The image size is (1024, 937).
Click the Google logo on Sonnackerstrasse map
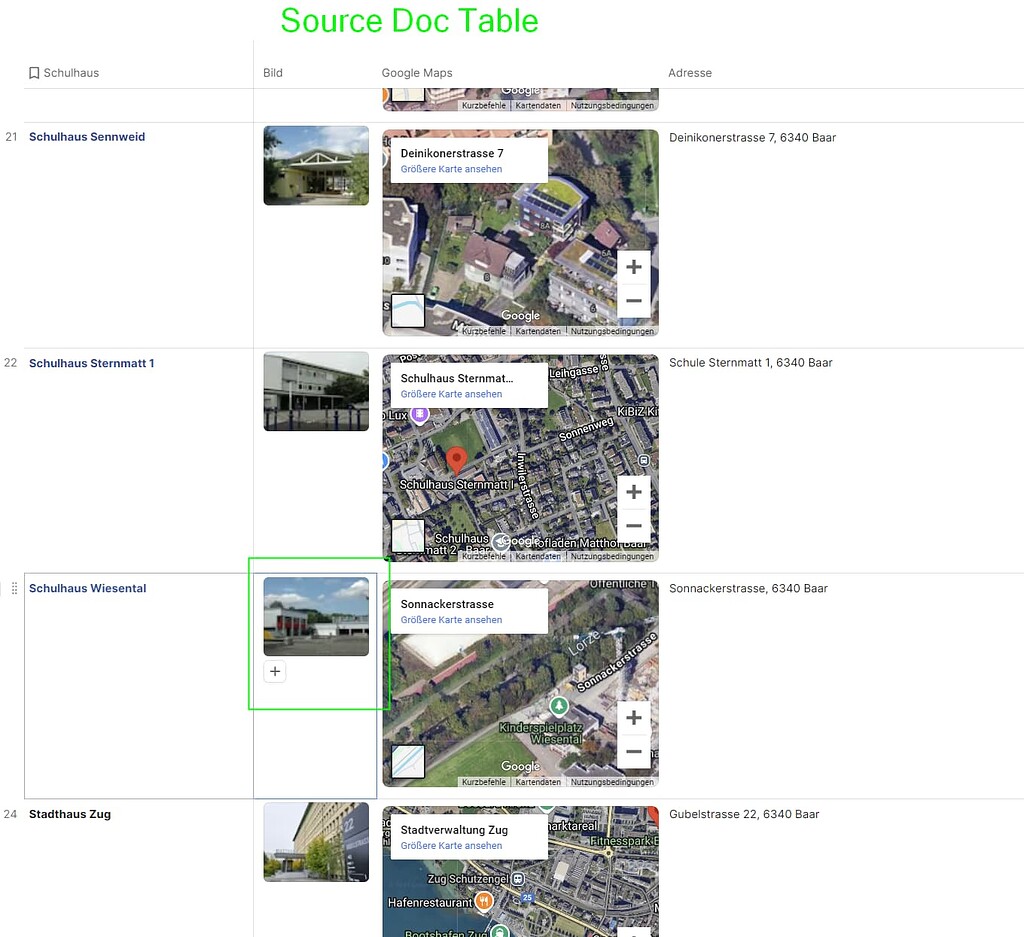tap(520, 767)
